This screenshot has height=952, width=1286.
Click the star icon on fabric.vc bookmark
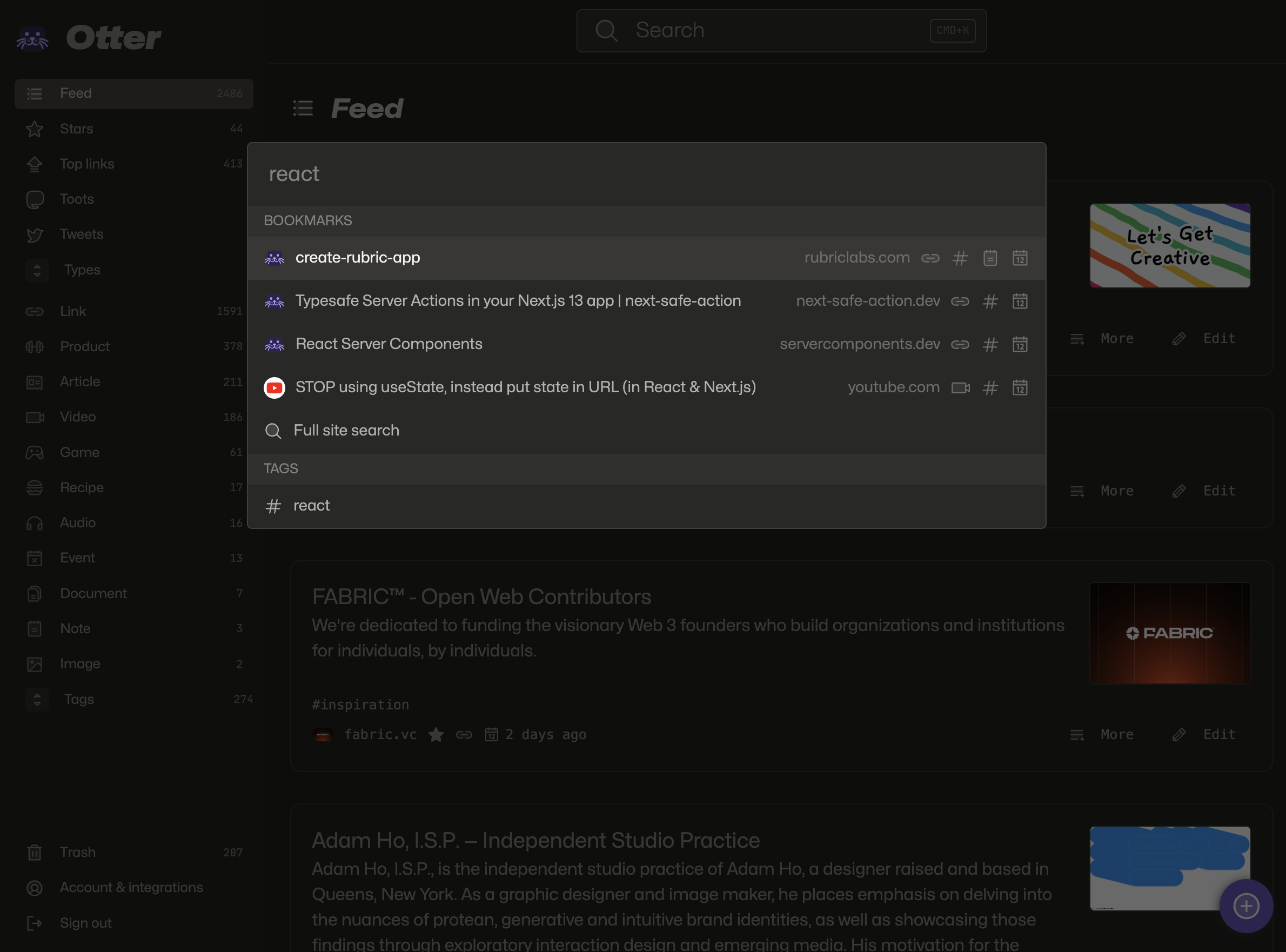point(436,734)
